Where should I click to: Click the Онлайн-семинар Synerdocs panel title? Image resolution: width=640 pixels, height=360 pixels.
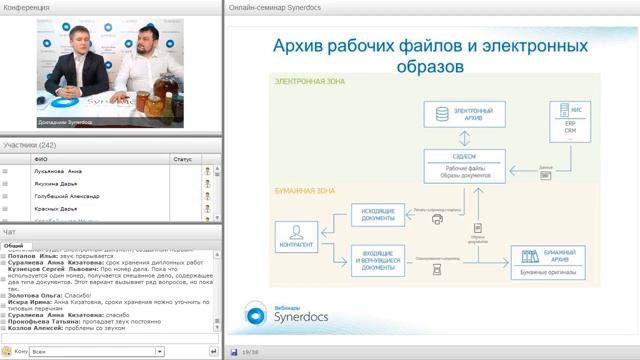(275, 7)
